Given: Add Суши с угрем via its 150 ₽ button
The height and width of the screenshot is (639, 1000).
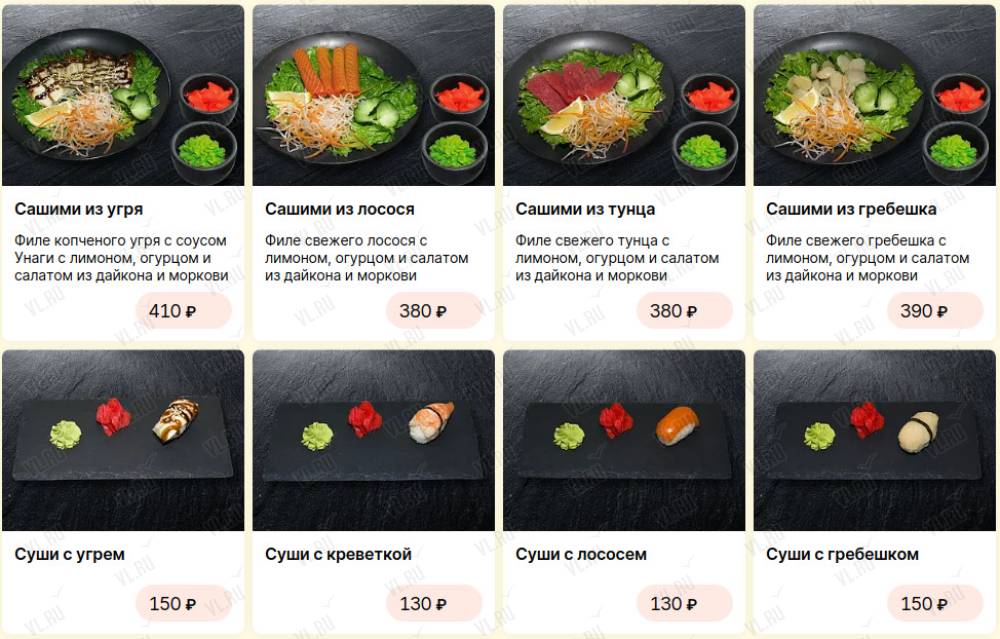Looking at the screenshot, I should [x=184, y=603].
